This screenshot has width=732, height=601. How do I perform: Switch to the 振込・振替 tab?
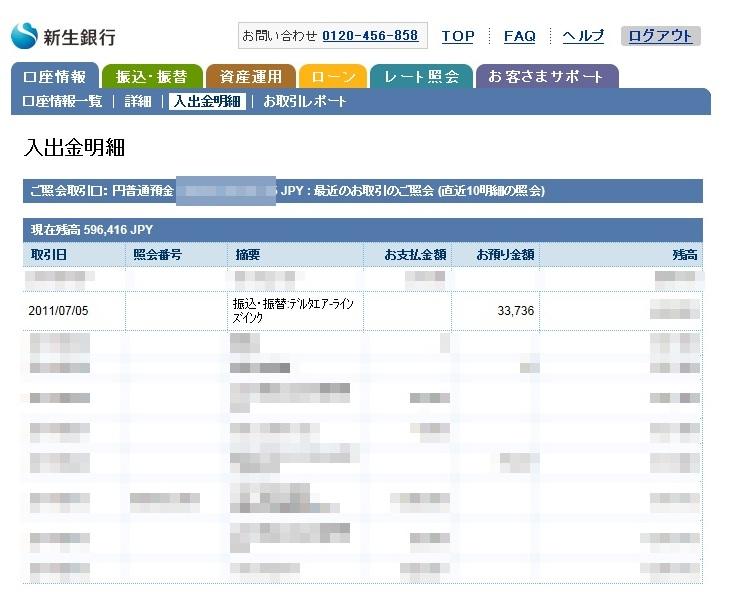[153, 77]
